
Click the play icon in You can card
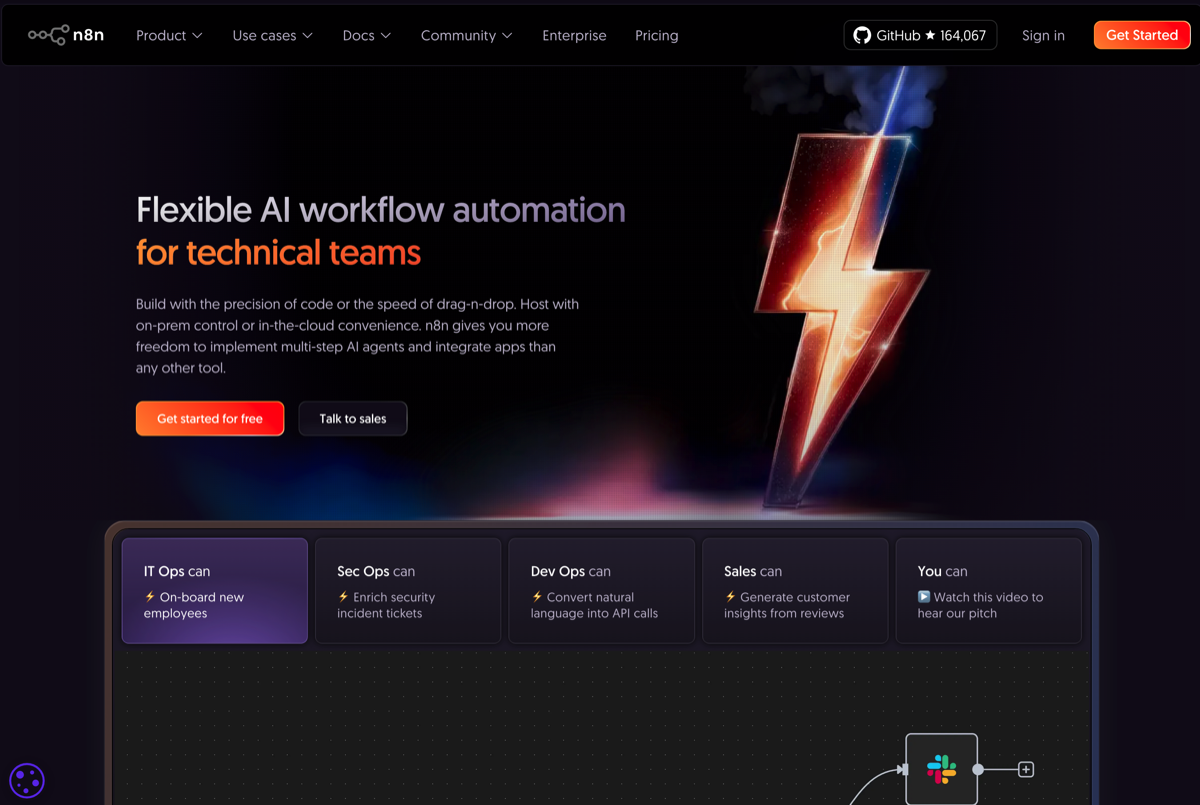pyautogui.click(x=924, y=597)
